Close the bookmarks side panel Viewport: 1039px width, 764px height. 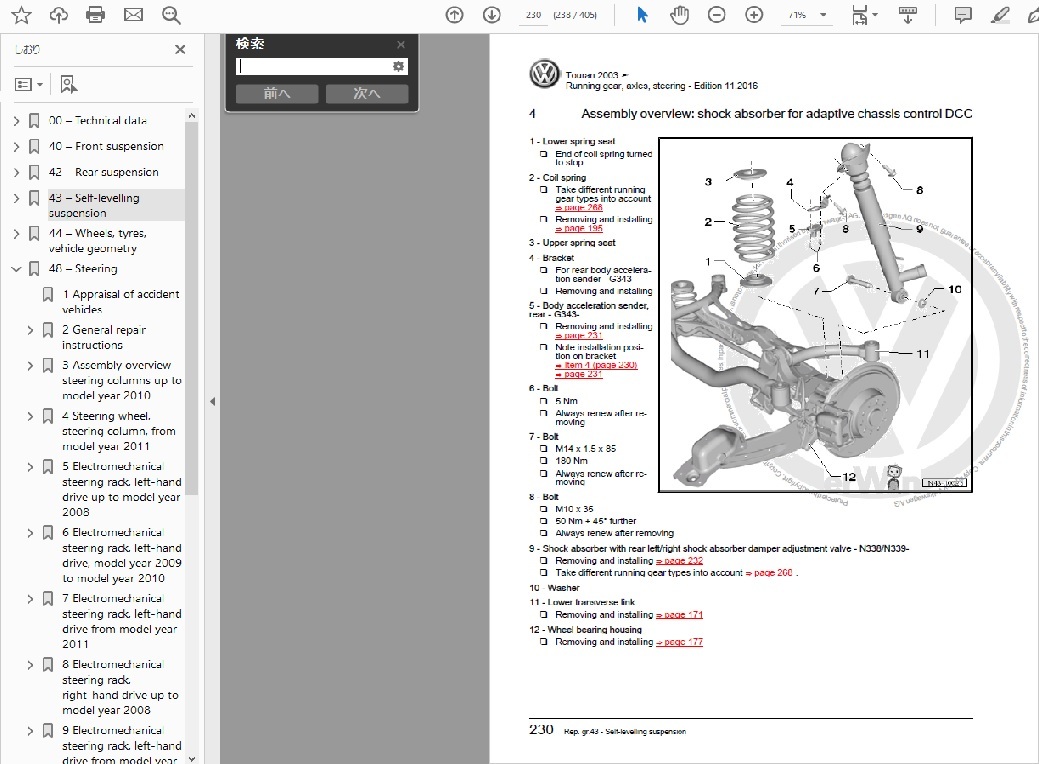click(180, 49)
